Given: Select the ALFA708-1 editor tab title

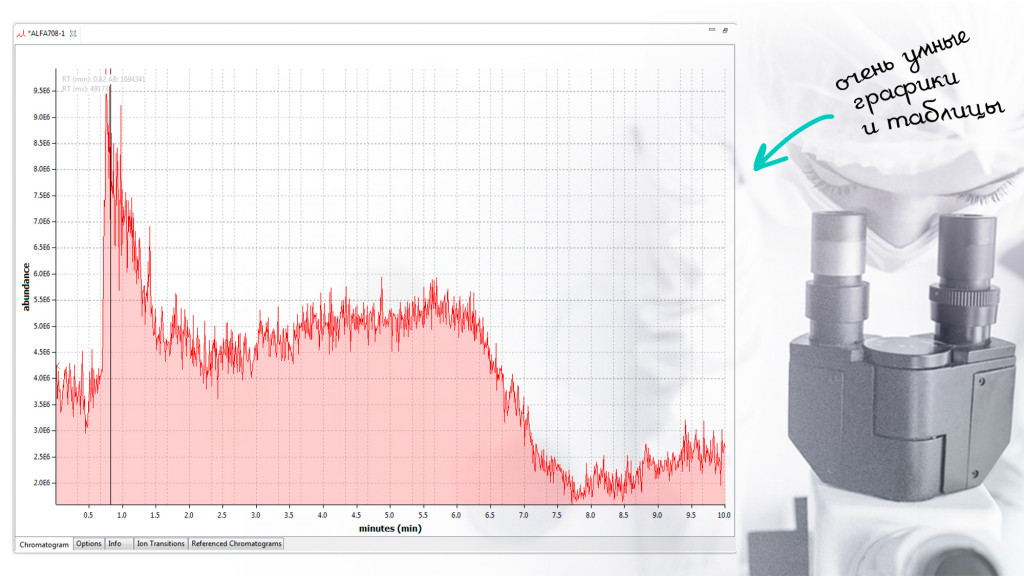Looking at the screenshot, I should pos(47,33).
